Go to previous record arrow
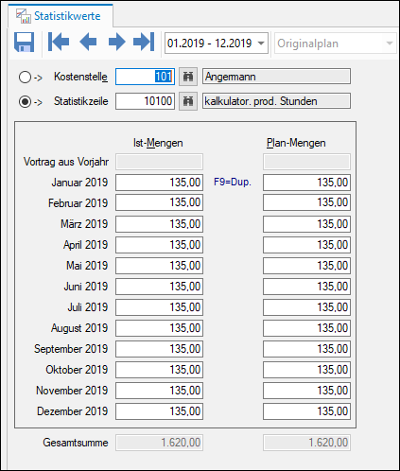400x471 pixels. coord(88,42)
